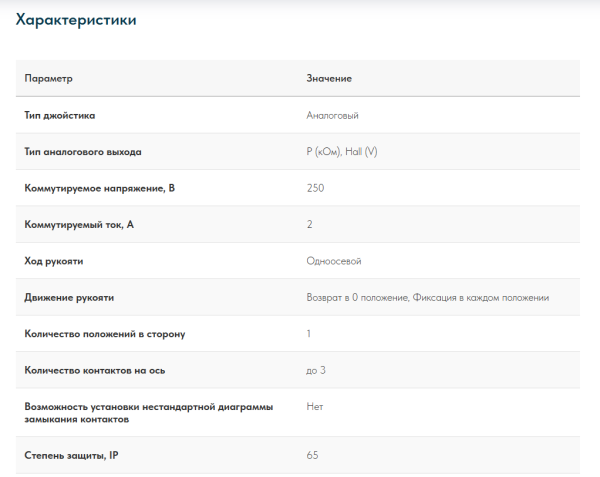This screenshot has height=477, width=600.
Task: Click the Количество положений в сторону label
Action: tap(105, 334)
